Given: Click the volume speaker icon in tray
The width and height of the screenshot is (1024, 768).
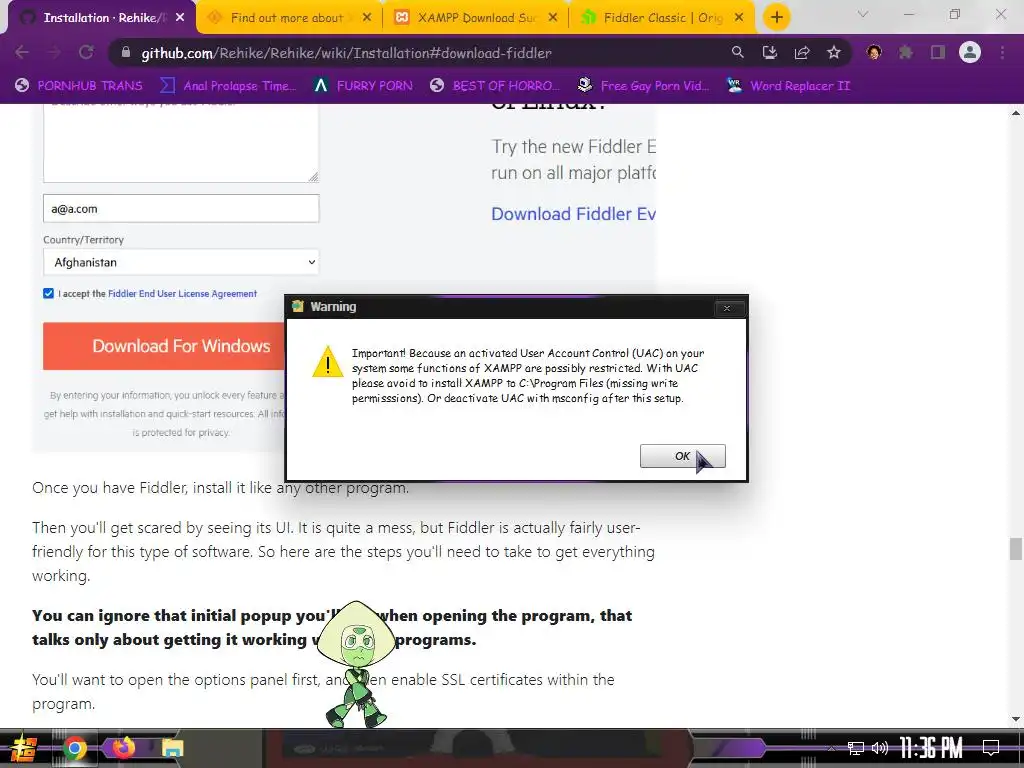Looking at the screenshot, I should click(880, 748).
